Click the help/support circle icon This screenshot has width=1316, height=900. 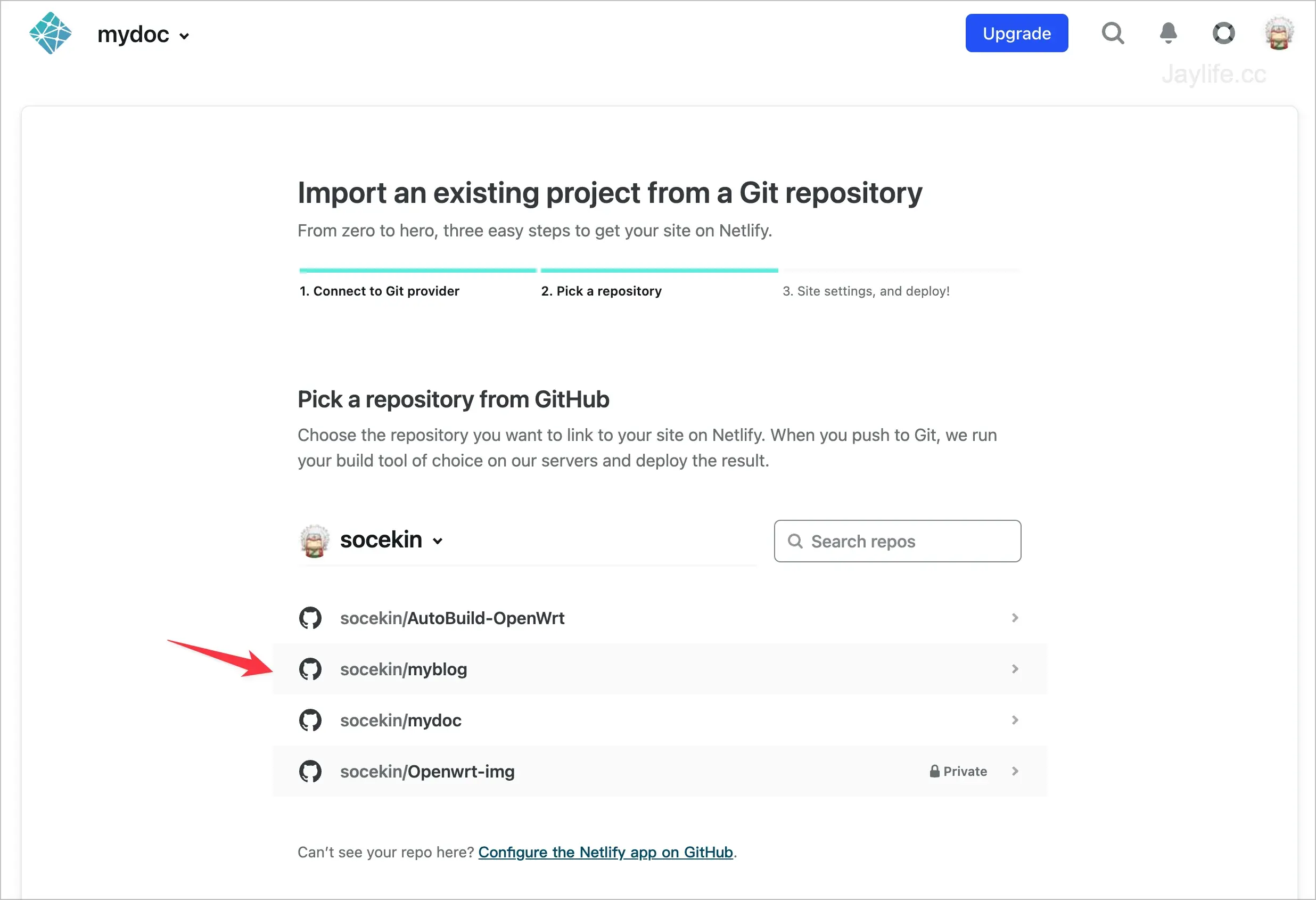(x=1224, y=33)
